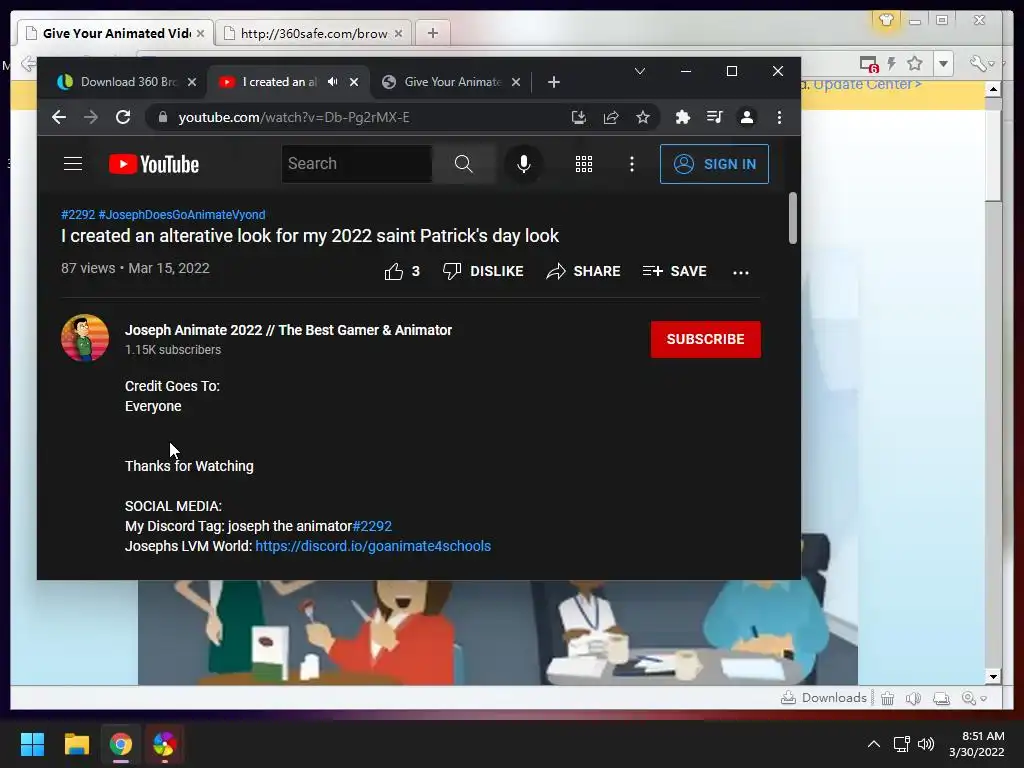Open the Update Center link in 360 browser

click(x=867, y=84)
